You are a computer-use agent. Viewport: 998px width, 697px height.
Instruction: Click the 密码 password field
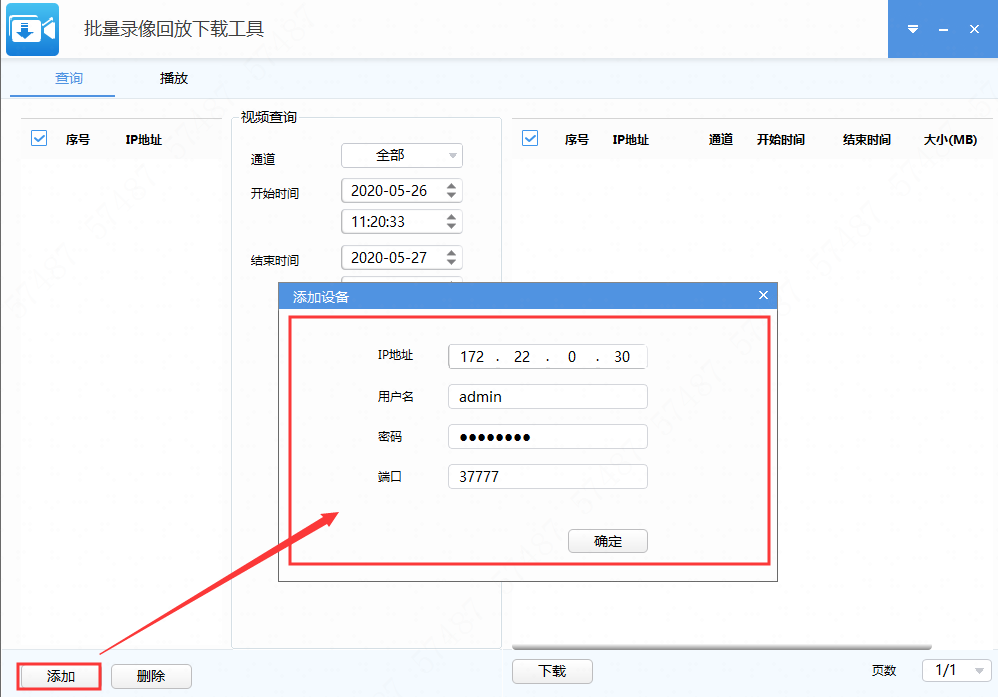click(x=548, y=437)
